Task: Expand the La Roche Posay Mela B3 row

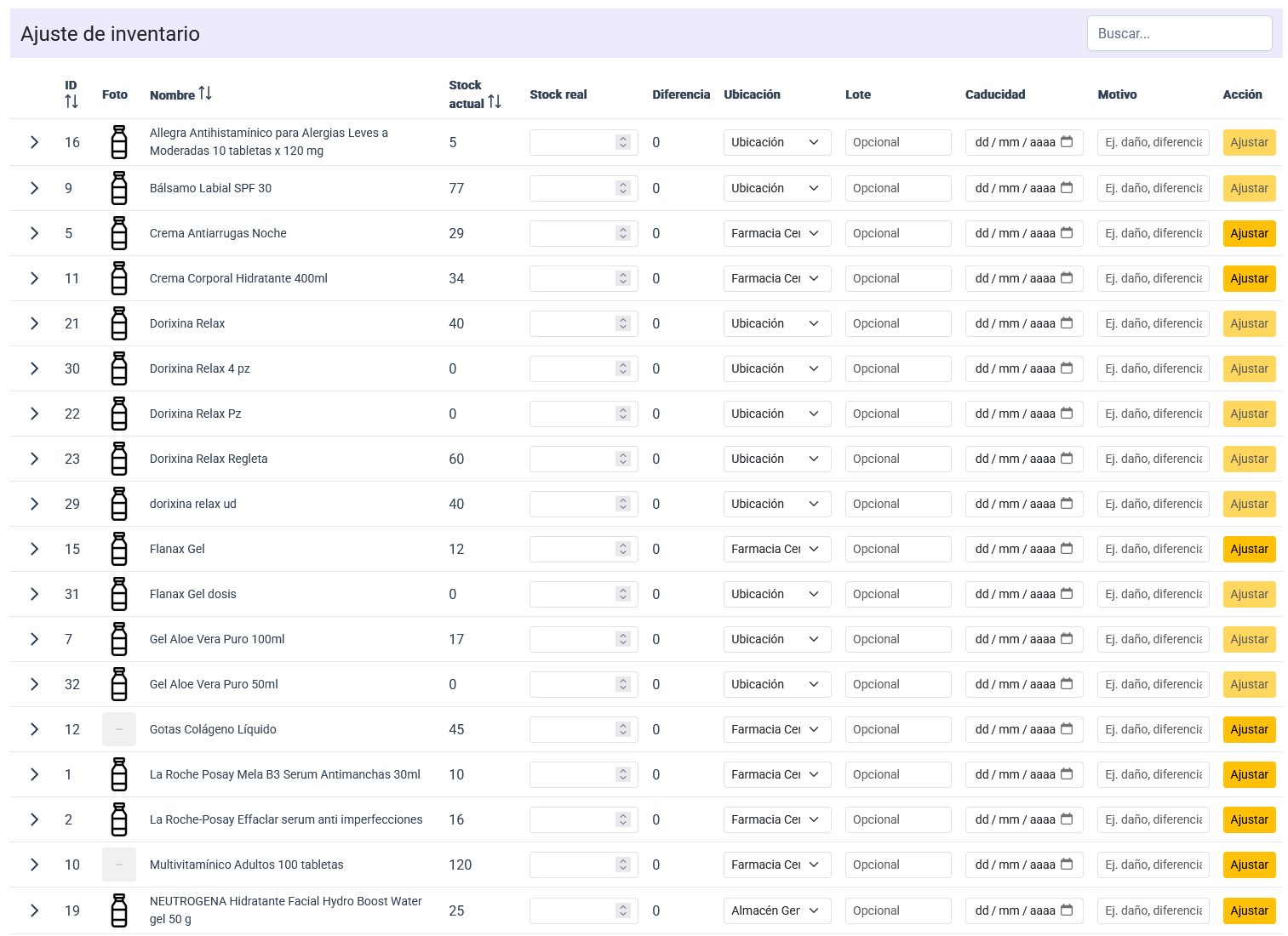Action: click(34, 774)
